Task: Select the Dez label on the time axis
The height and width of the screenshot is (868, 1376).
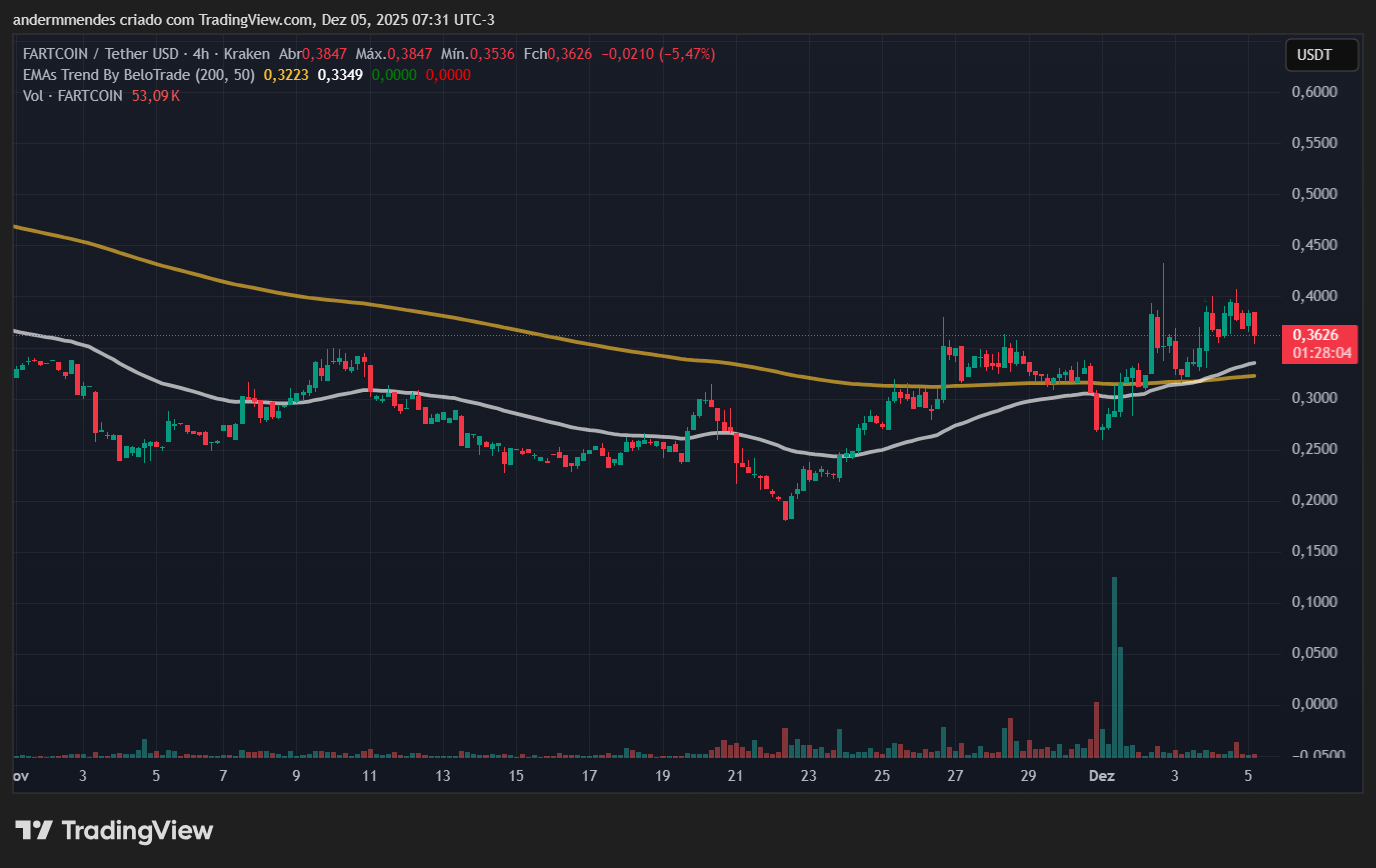Action: (1102, 775)
